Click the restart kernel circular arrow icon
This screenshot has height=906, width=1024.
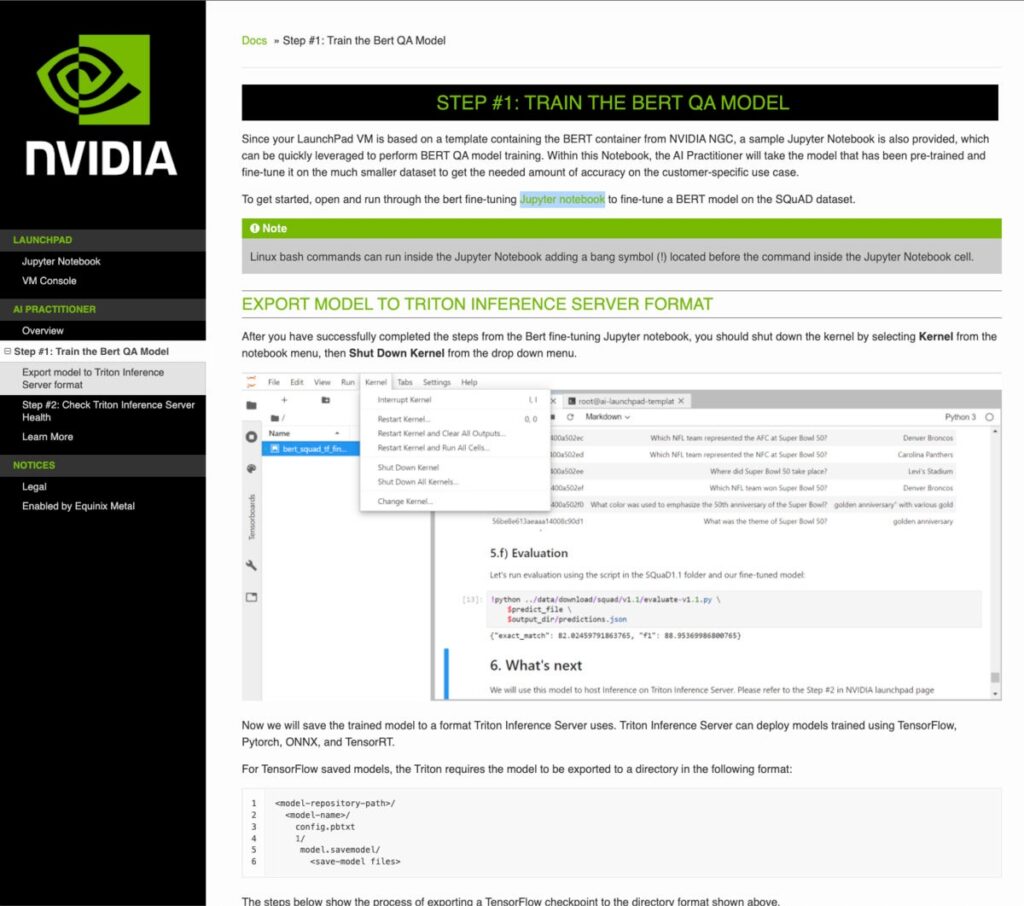[x=570, y=417]
